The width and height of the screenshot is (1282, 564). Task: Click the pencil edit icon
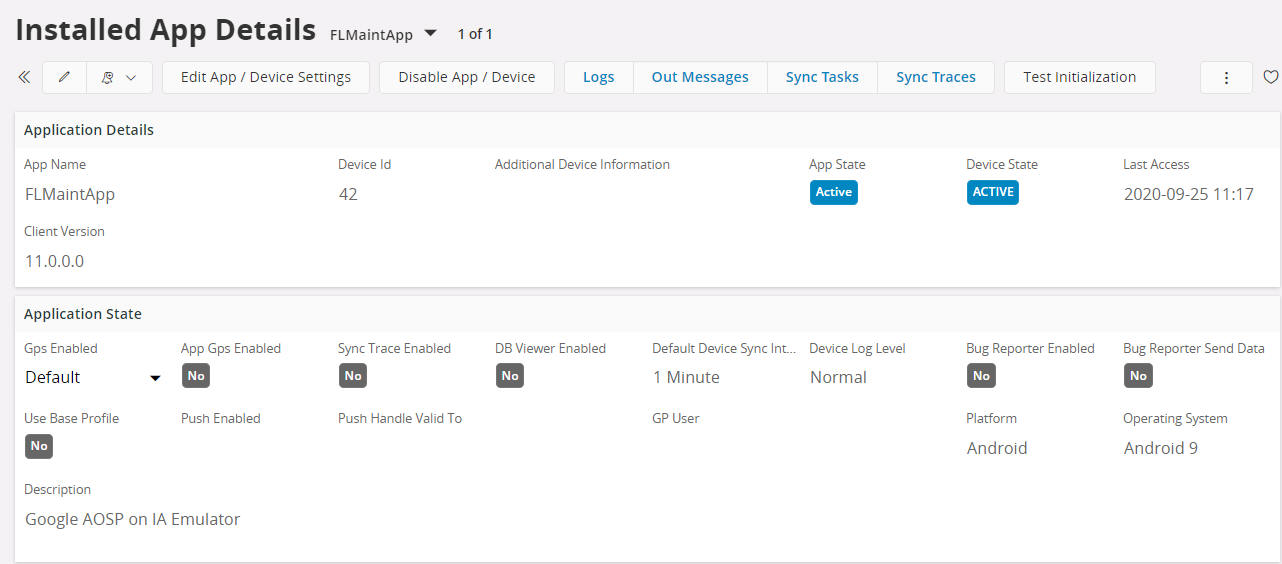click(65, 77)
